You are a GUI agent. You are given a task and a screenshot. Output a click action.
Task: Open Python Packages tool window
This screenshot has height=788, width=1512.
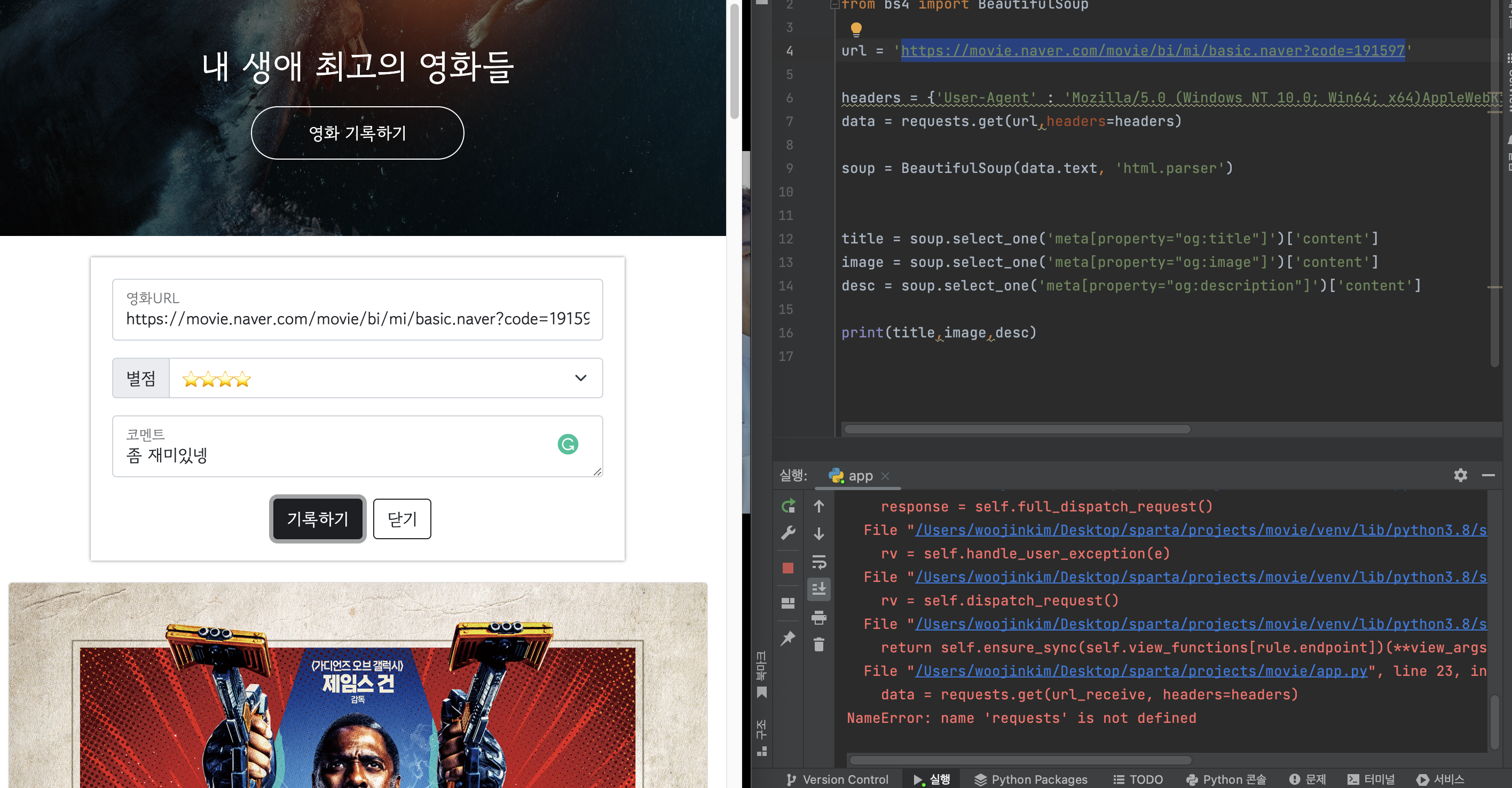[1031, 779]
